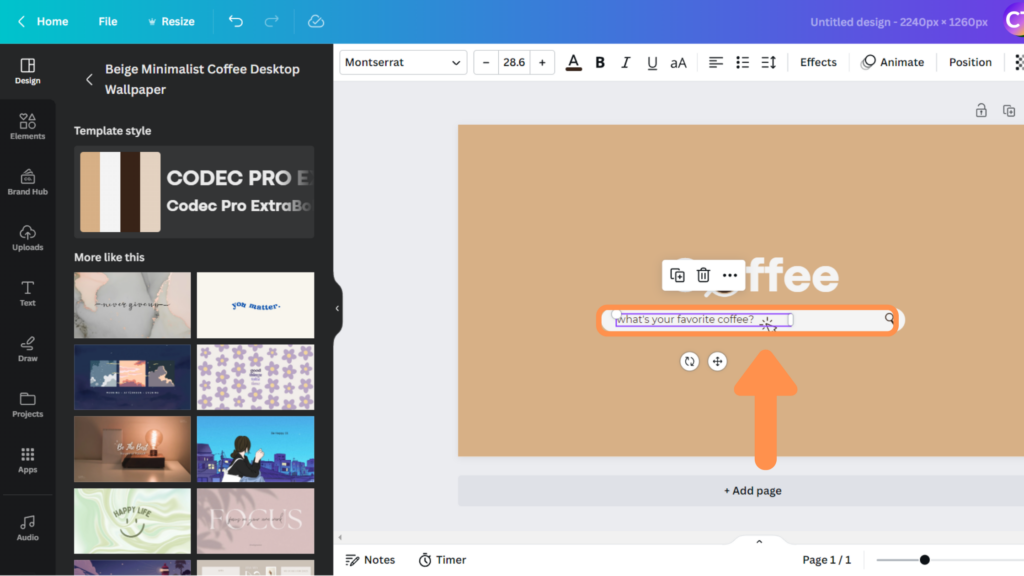The image size is (1024, 576).
Task: Open the Position panel
Action: click(x=970, y=63)
